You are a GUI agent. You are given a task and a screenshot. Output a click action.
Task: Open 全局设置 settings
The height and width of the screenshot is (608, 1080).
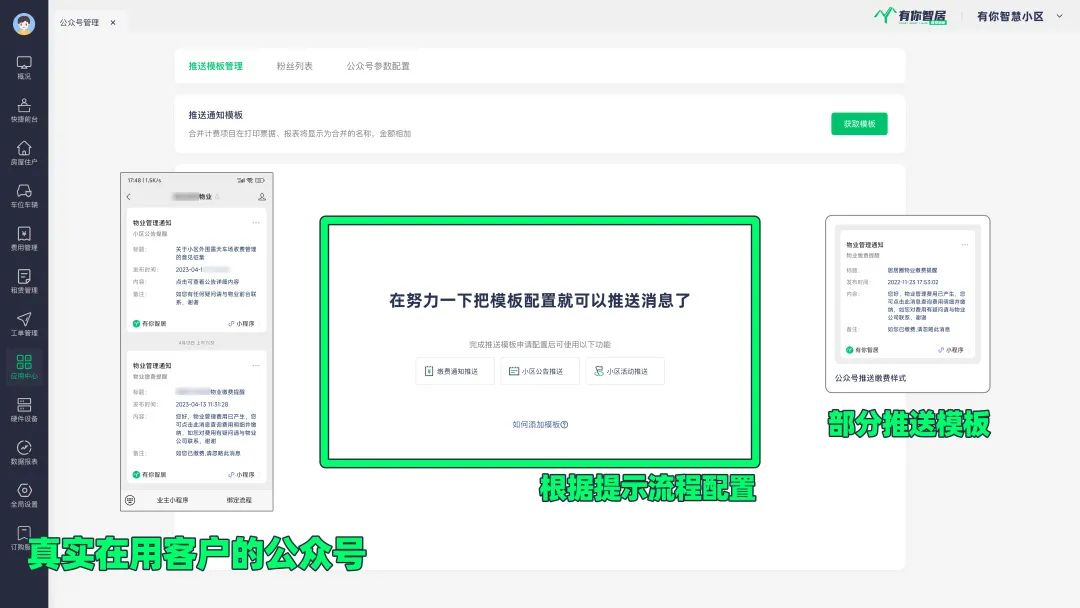point(24,496)
